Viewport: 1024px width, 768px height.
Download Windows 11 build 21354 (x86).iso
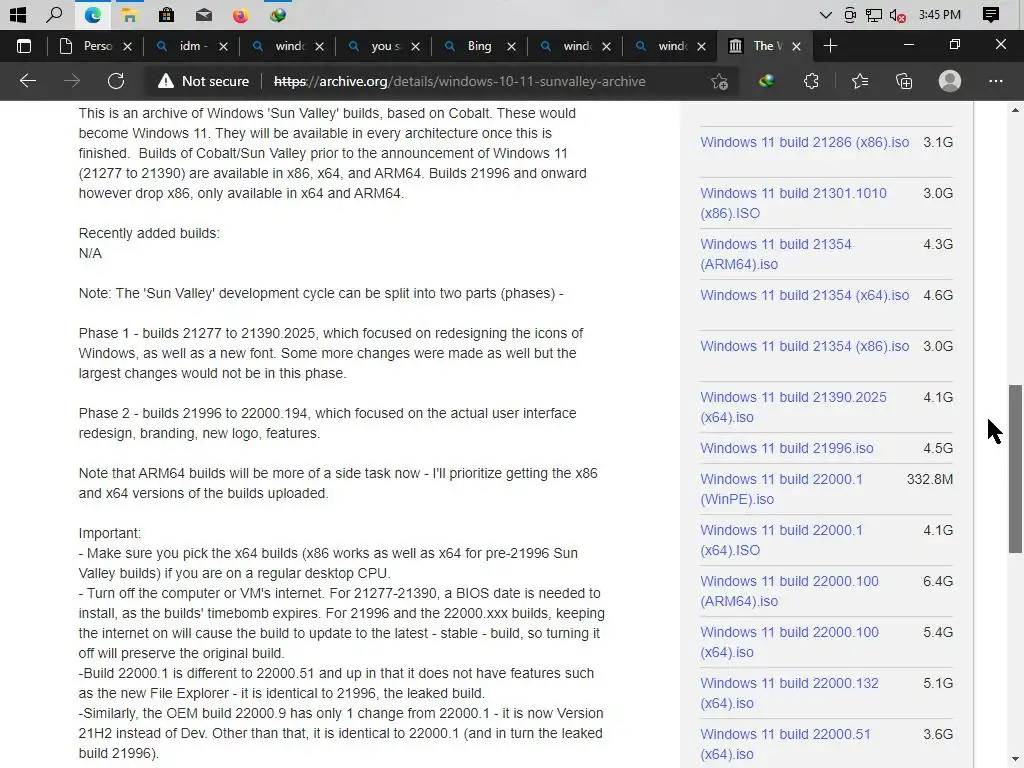[x=805, y=346]
